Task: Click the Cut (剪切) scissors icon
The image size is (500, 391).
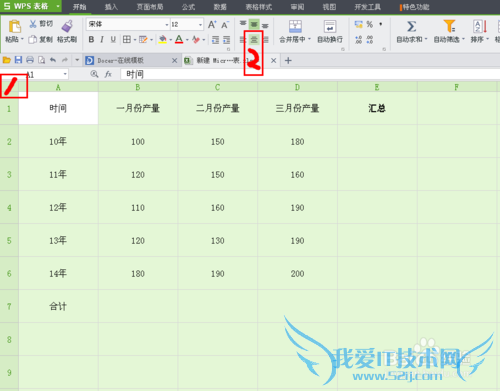Action: (x=33, y=24)
